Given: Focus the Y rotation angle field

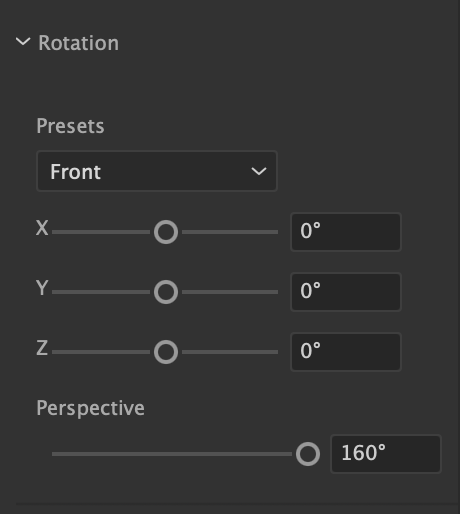Looking at the screenshot, I should click(x=346, y=292).
